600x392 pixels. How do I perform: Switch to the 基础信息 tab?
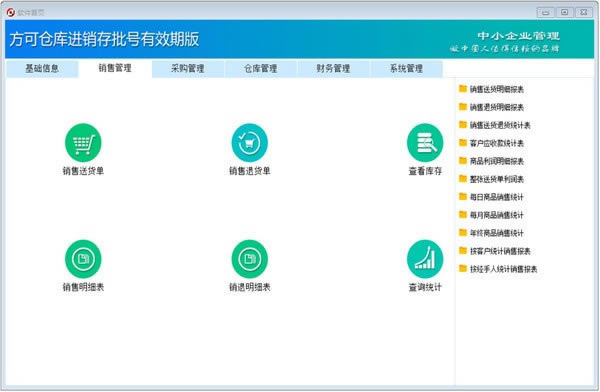coord(42,69)
